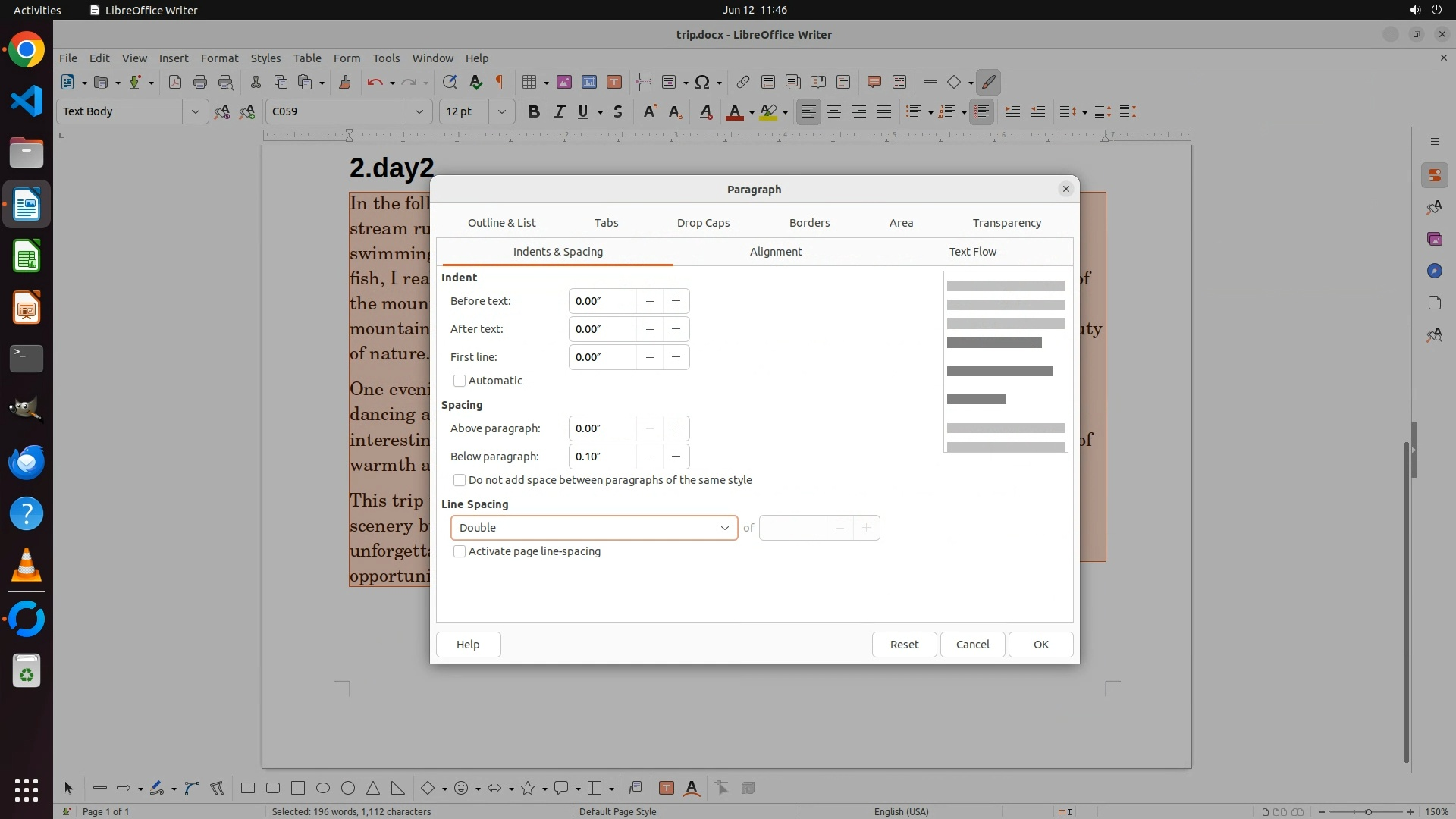1456x819 pixels.
Task: Click the Print icon in toolbar
Action: (200, 82)
